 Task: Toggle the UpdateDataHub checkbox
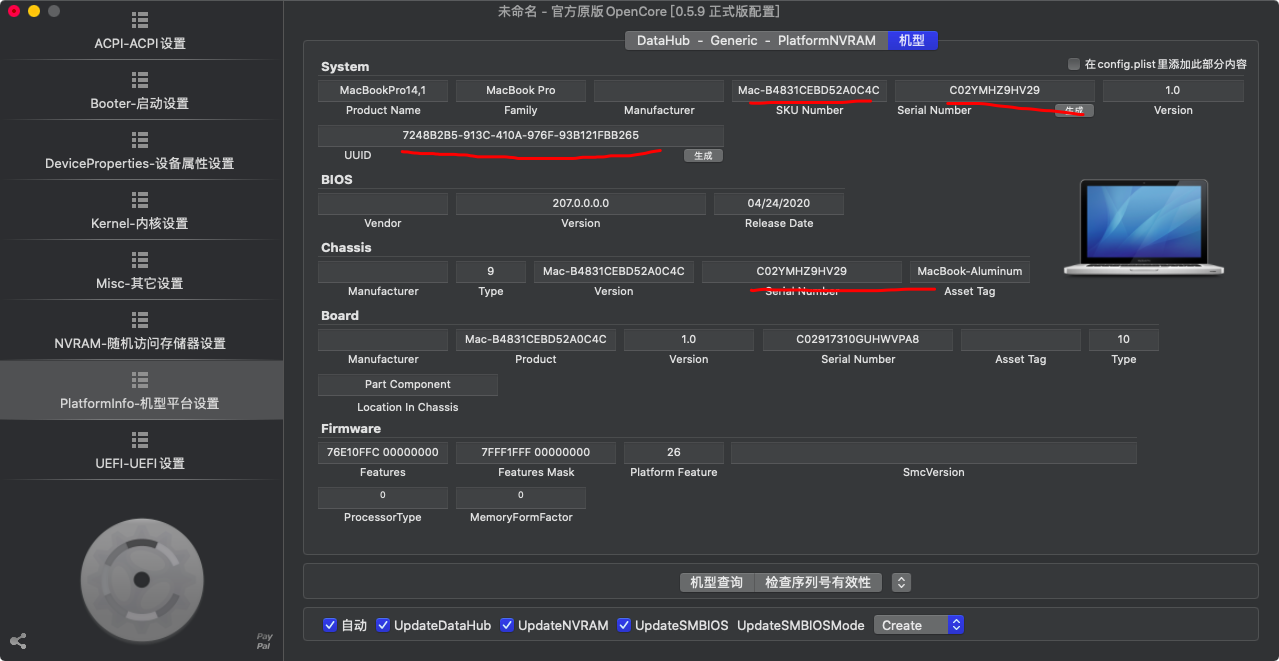point(383,625)
